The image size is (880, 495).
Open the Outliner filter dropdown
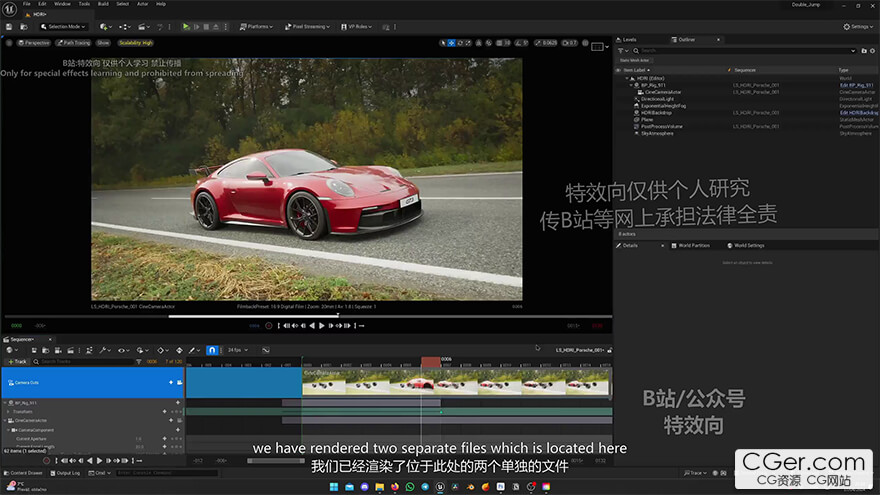tap(623, 51)
